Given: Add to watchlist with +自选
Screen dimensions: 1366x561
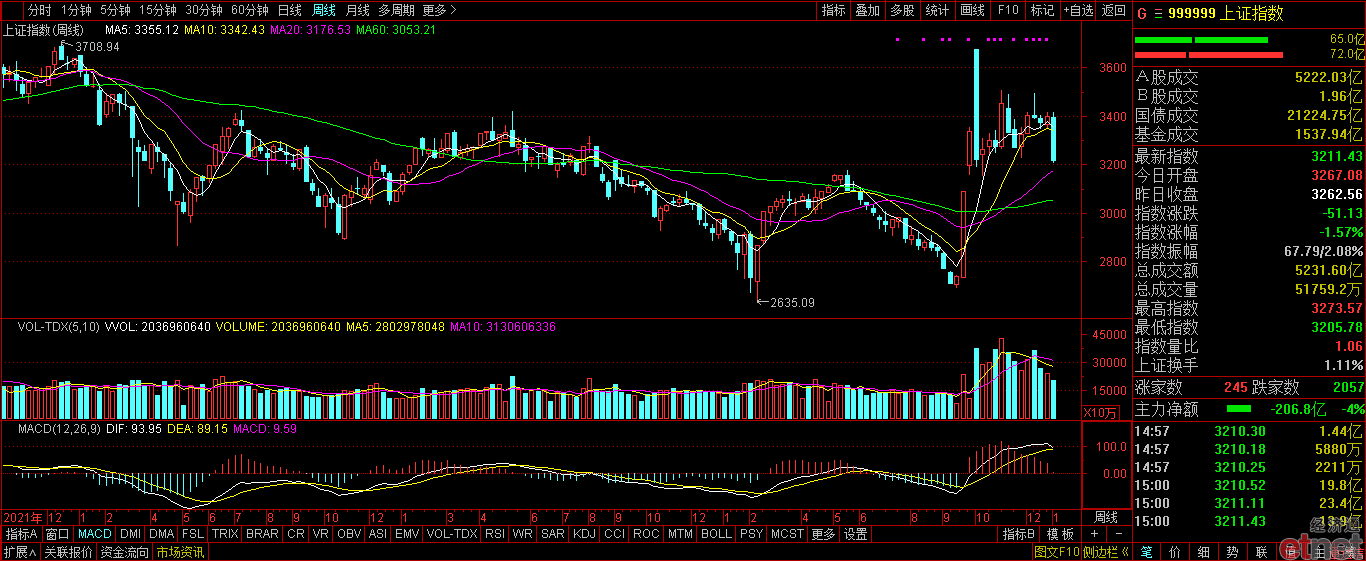Looking at the screenshot, I should 1078,10.
